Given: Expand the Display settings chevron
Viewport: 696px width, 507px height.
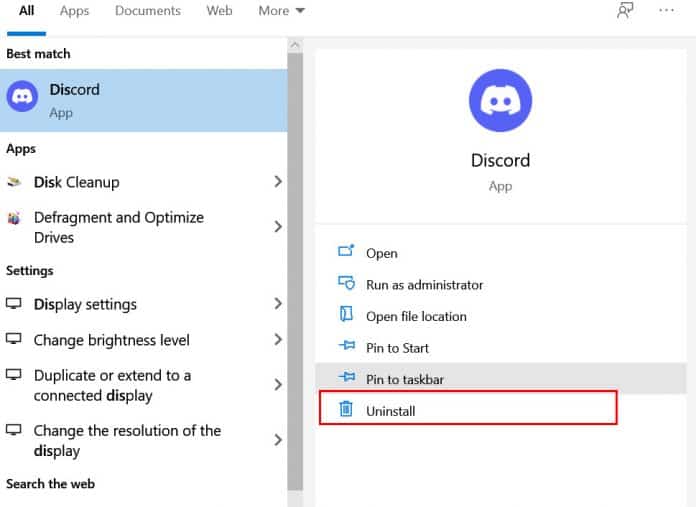Looking at the screenshot, I should [277, 304].
